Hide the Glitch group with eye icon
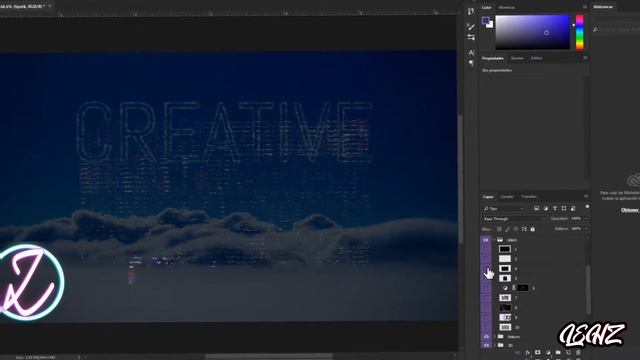Viewport: 640px width, 360px height. click(486, 240)
